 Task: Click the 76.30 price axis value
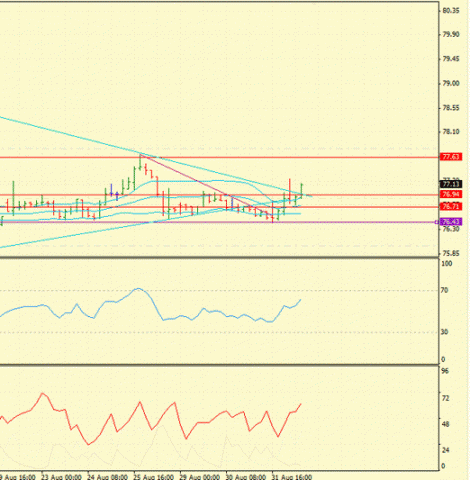pyautogui.click(x=451, y=229)
